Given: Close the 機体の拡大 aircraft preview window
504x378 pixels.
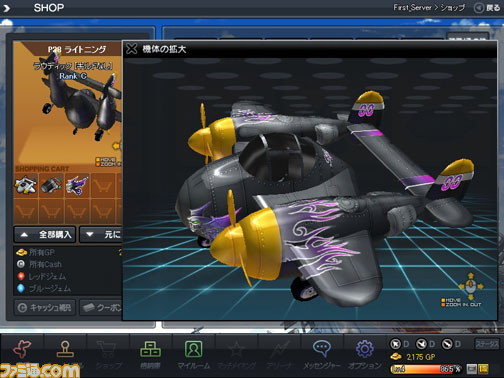Looking at the screenshot, I should click(132, 49).
